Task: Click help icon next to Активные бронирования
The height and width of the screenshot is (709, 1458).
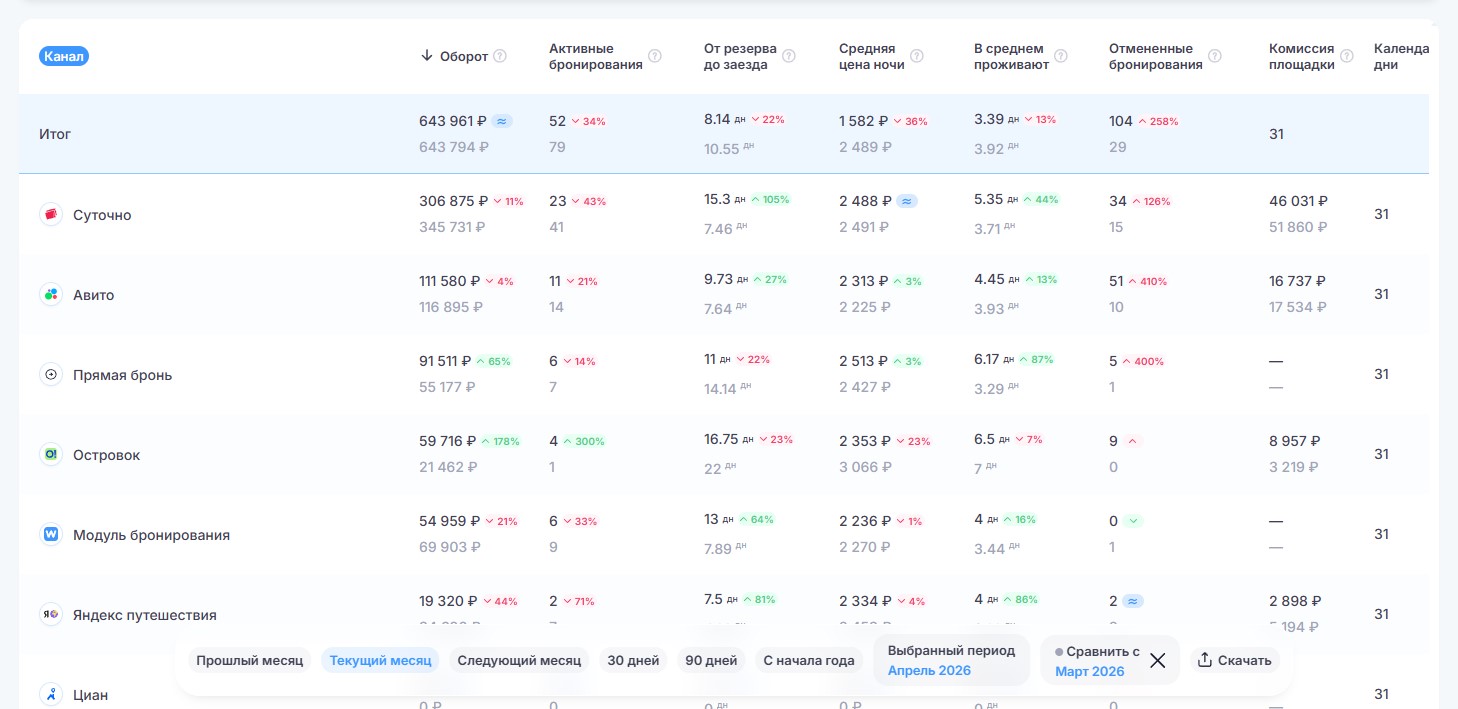Action: (655, 56)
